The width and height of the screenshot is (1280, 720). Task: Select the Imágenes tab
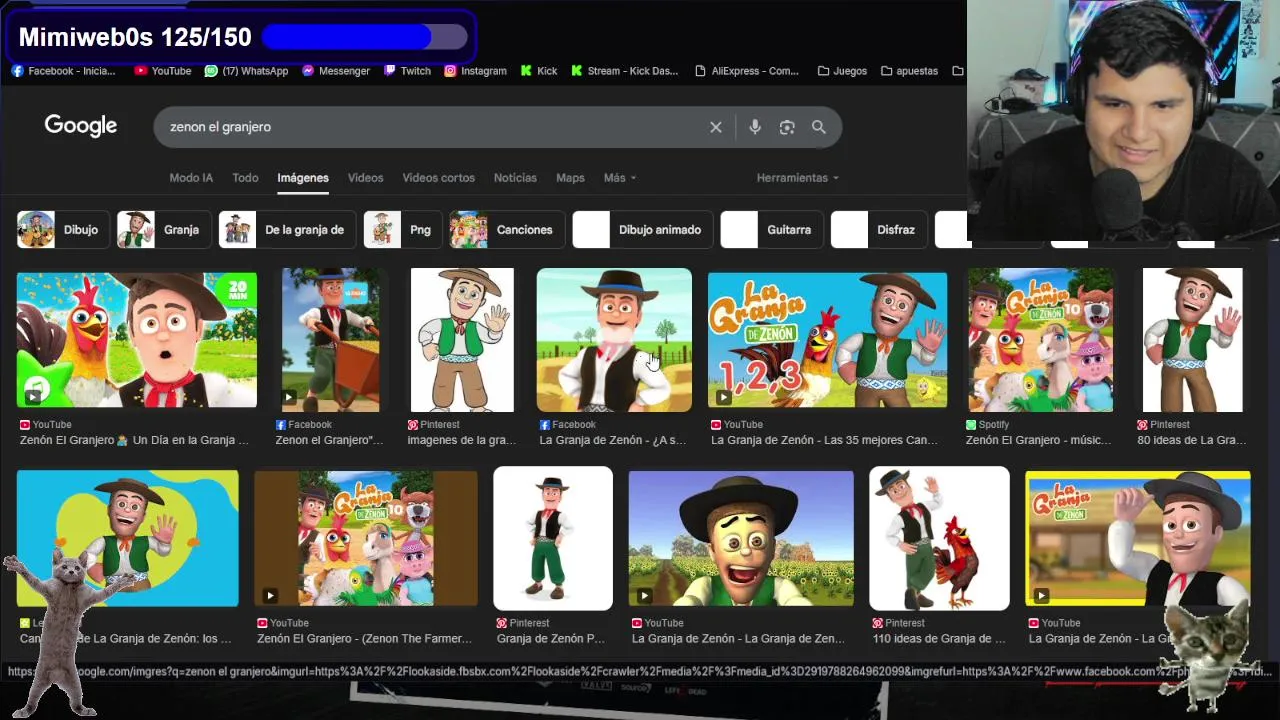tap(303, 177)
